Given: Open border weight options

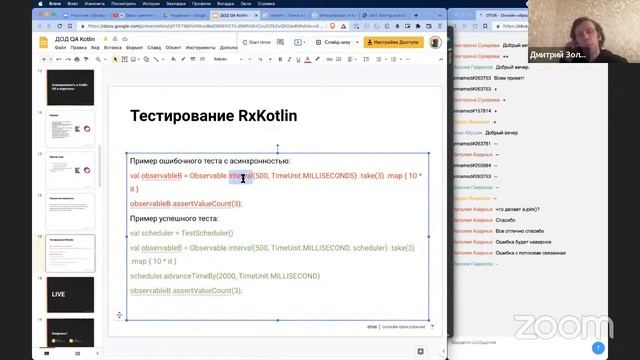Looking at the screenshot, I should (193, 60).
